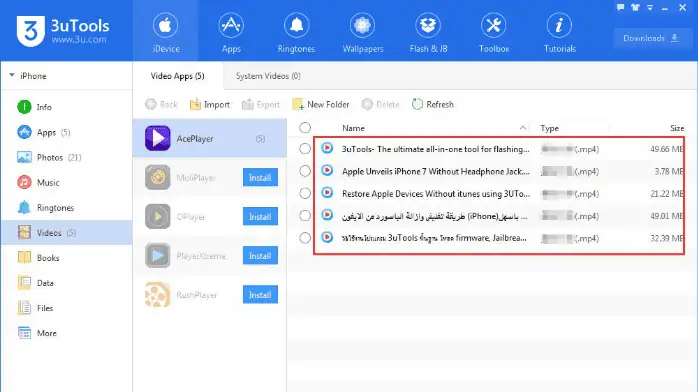Click the play icon for the Arabic video
This screenshot has width=698, height=392.
point(327,215)
